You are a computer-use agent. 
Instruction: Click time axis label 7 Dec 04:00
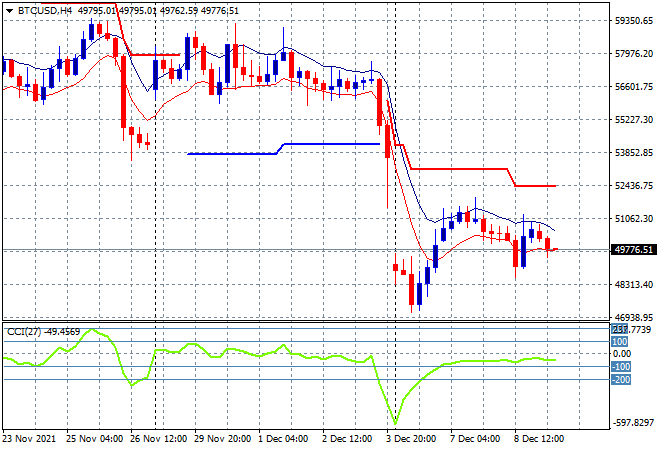pyautogui.click(x=475, y=438)
